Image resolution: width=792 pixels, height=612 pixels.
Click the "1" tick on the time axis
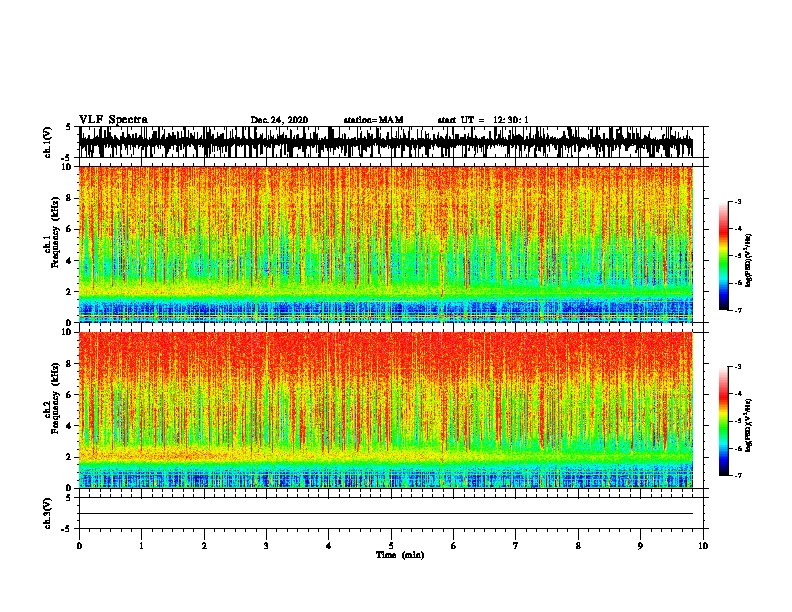[x=141, y=546]
